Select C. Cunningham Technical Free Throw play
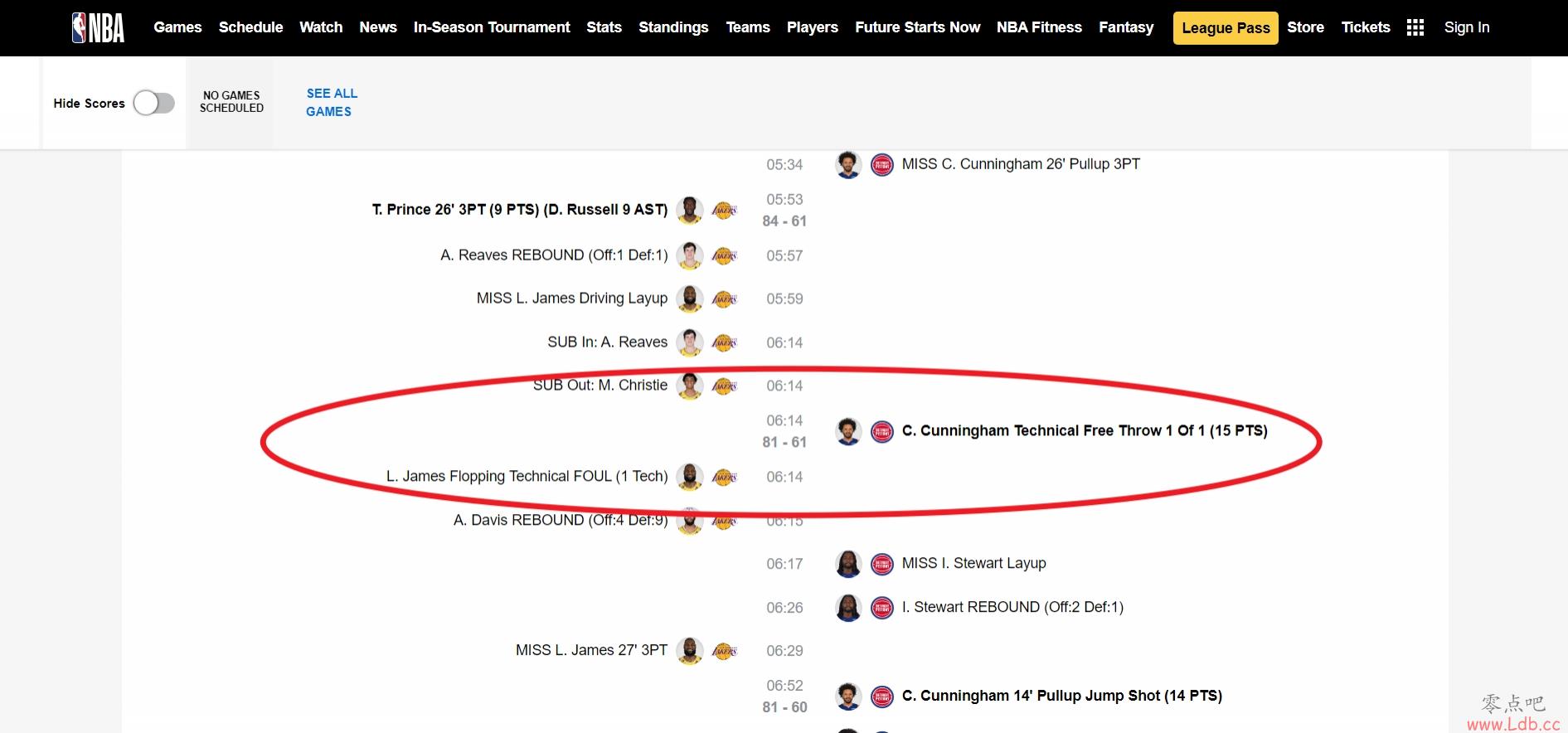The image size is (1568, 733). (x=1085, y=430)
